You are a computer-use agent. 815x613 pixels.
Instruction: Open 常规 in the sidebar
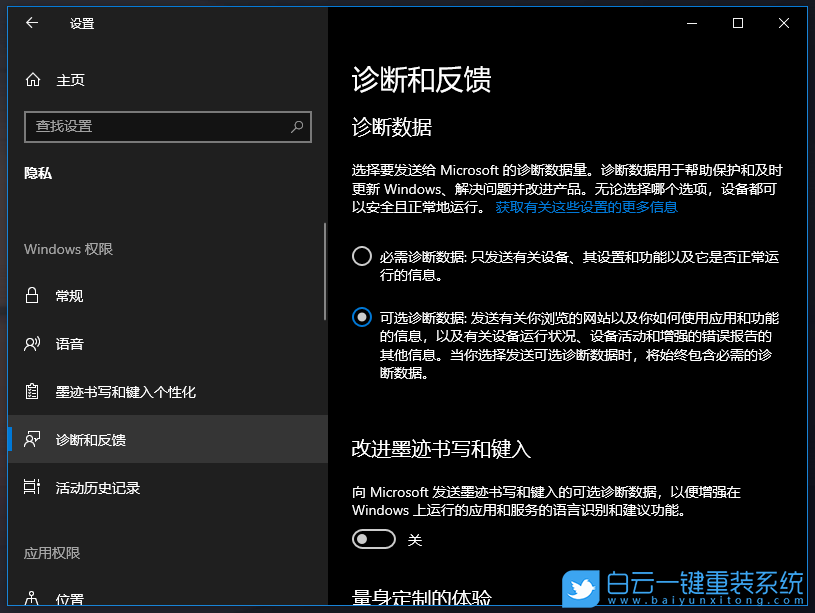pyautogui.click(x=69, y=295)
